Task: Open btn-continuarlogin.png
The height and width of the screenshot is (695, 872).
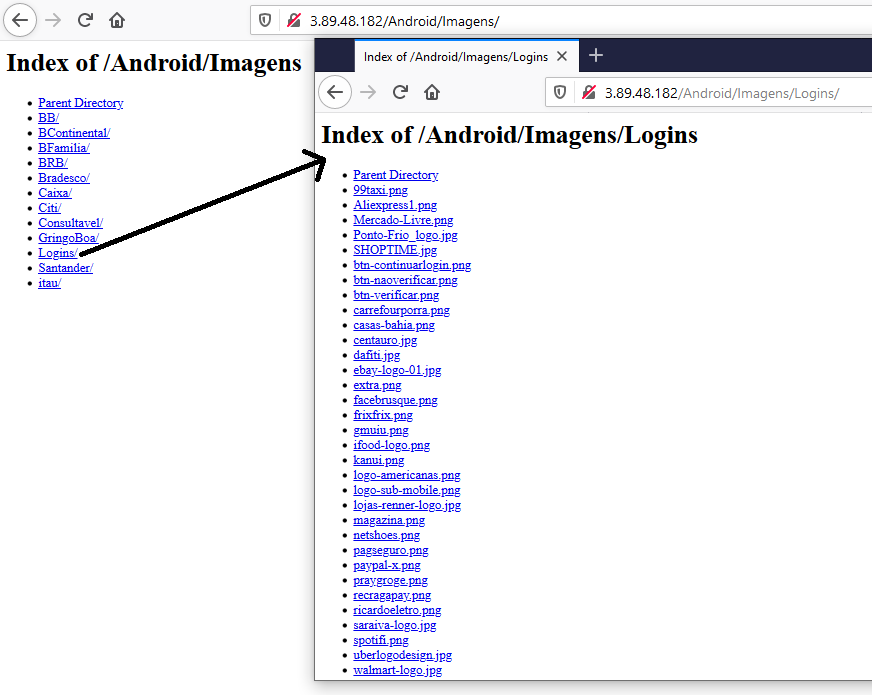Action: click(x=412, y=265)
